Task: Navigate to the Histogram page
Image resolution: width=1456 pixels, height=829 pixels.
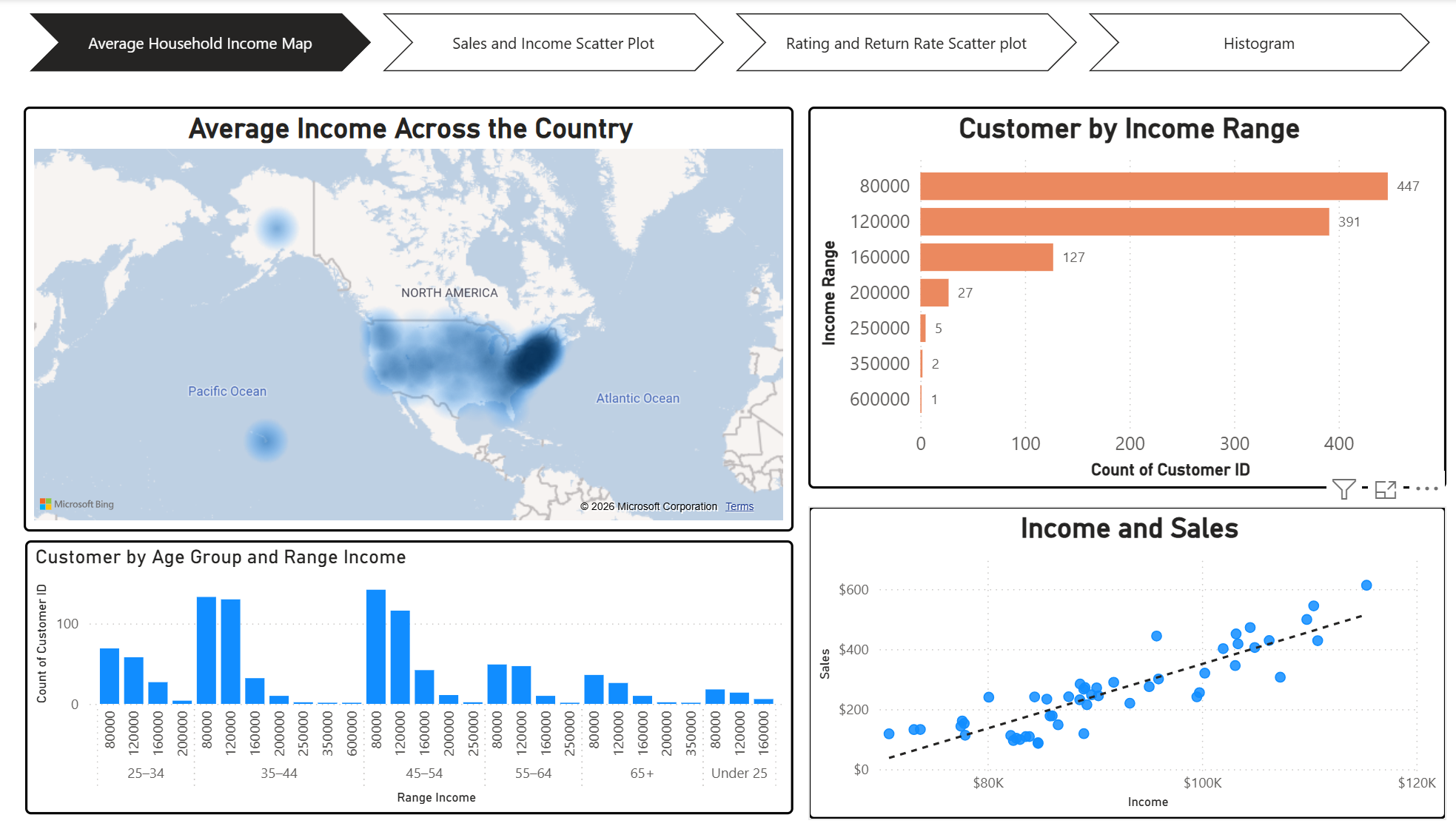Action: click(1257, 43)
